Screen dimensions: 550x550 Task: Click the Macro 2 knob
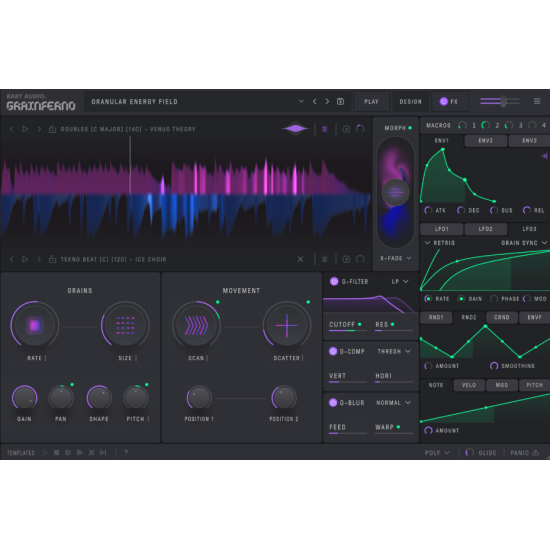[485, 125]
